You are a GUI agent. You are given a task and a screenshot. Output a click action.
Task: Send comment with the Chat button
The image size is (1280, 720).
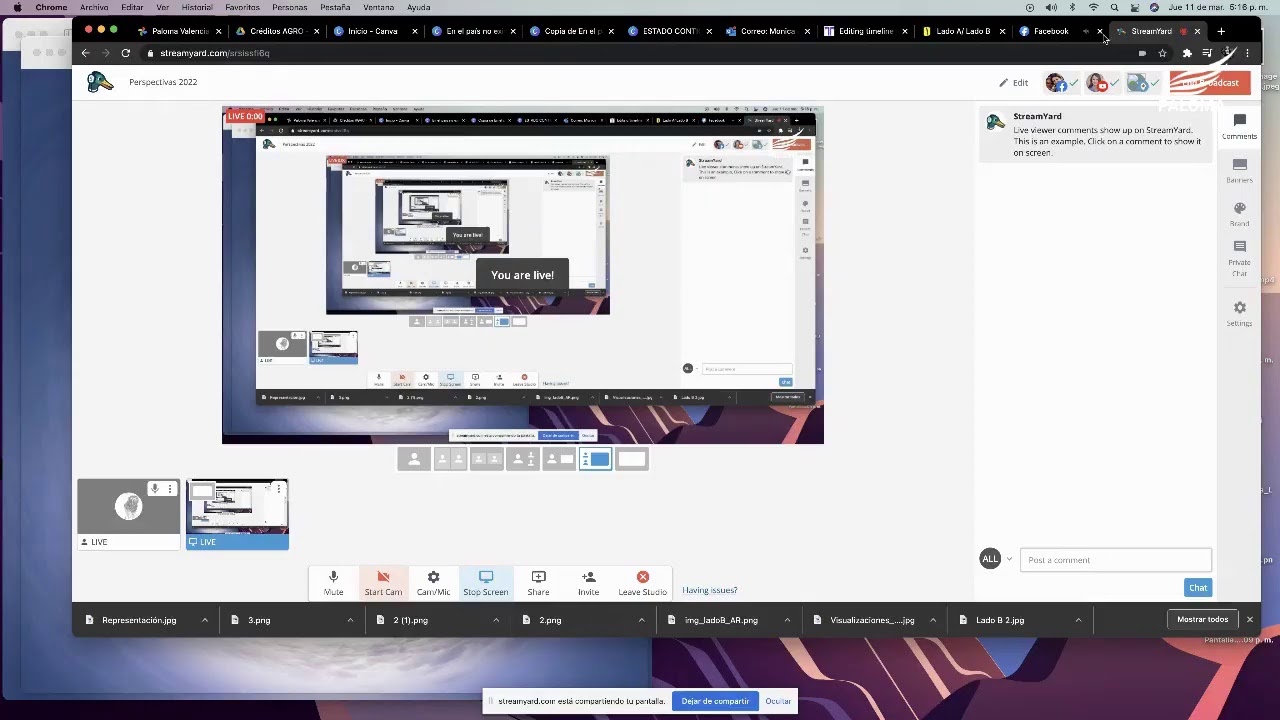1197,588
